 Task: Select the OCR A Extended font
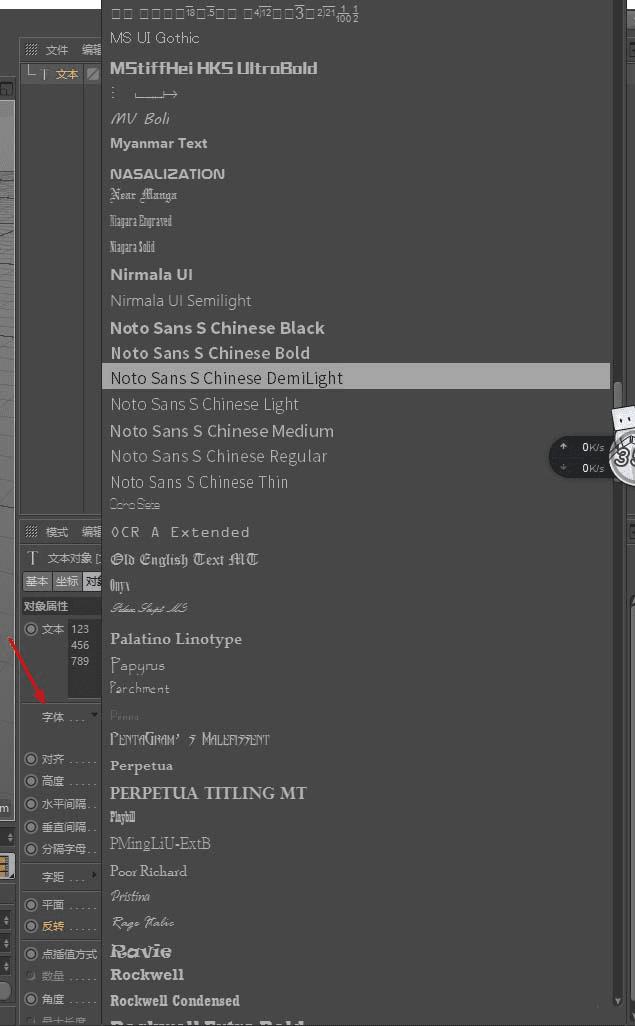(x=180, y=533)
